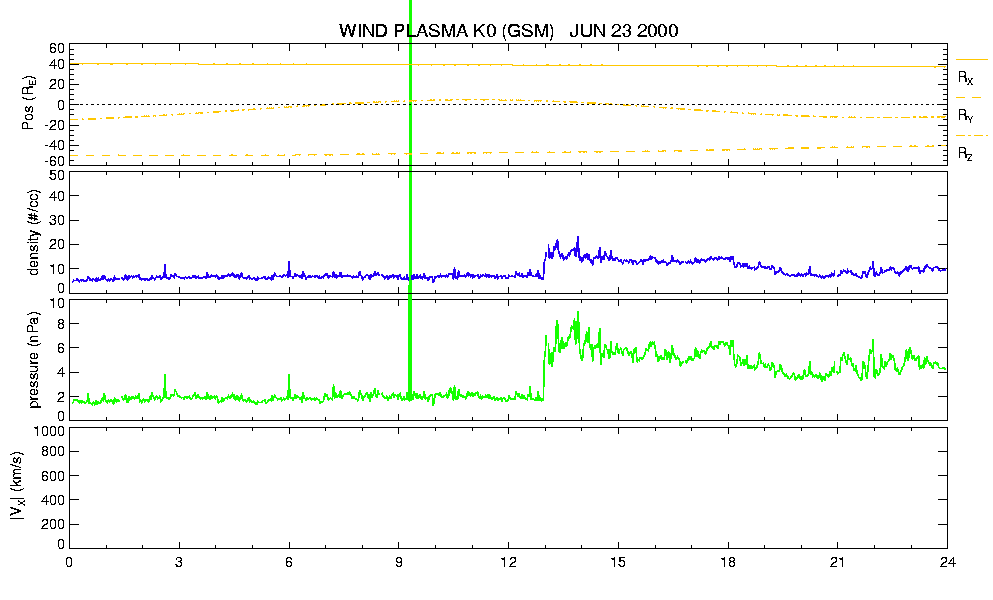The width and height of the screenshot is (993, 600).
Task: Click the 50 tick on density axis
Action: (57, 176)
